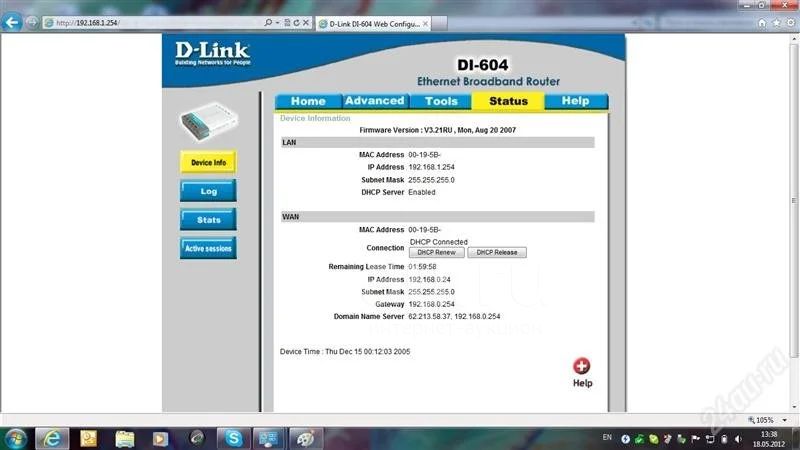Click the D-Link logo
The height and width of the screenshot is (450, 800).
212,54
